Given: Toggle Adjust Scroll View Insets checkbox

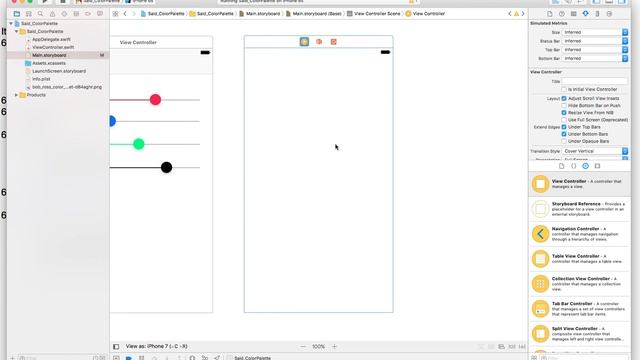Looking at the screenshot, I should (564, 98).
